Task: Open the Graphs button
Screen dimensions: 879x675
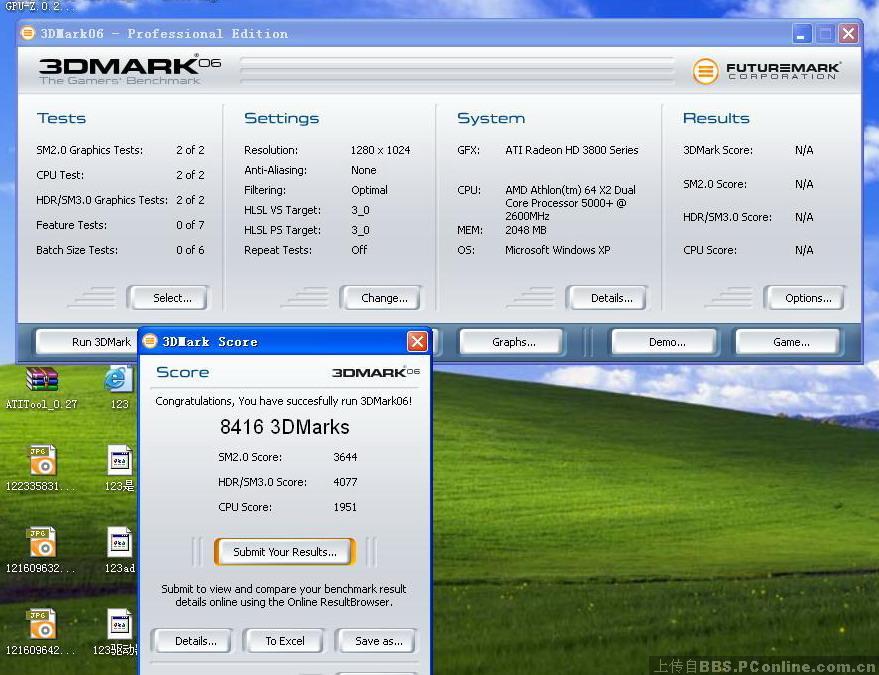Action: pos(513,342)
